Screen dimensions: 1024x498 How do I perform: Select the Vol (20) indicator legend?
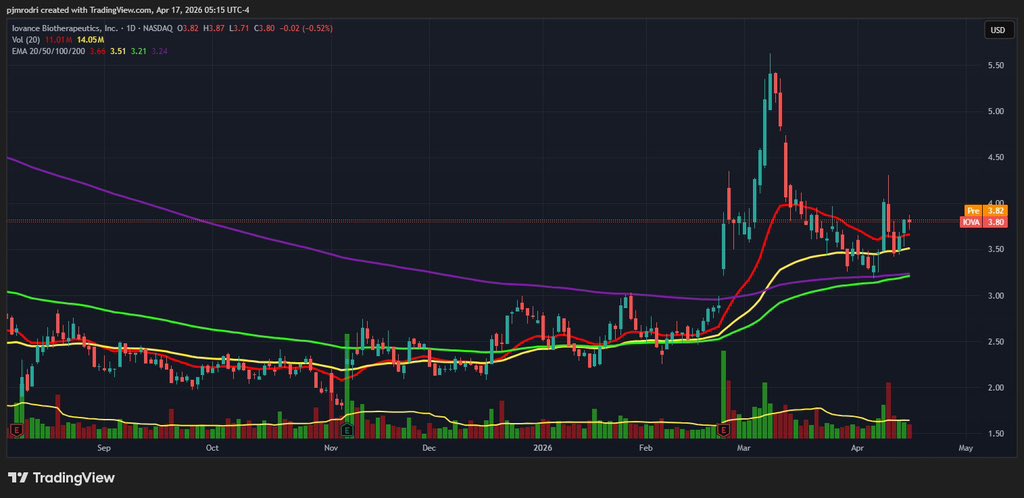(26, 40)
